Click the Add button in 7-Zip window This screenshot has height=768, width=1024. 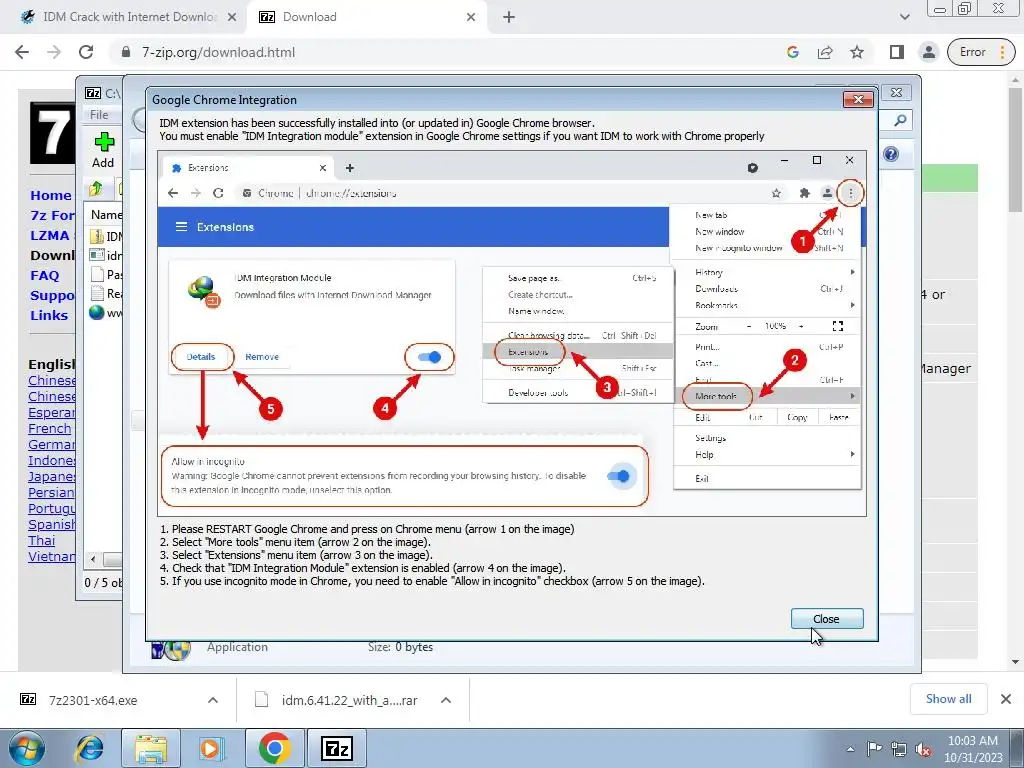point(103,150)
